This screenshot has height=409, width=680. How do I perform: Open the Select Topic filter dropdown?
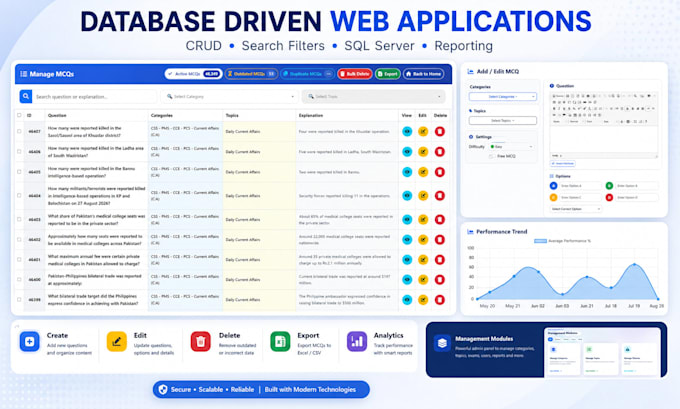[x=373, y=96]
